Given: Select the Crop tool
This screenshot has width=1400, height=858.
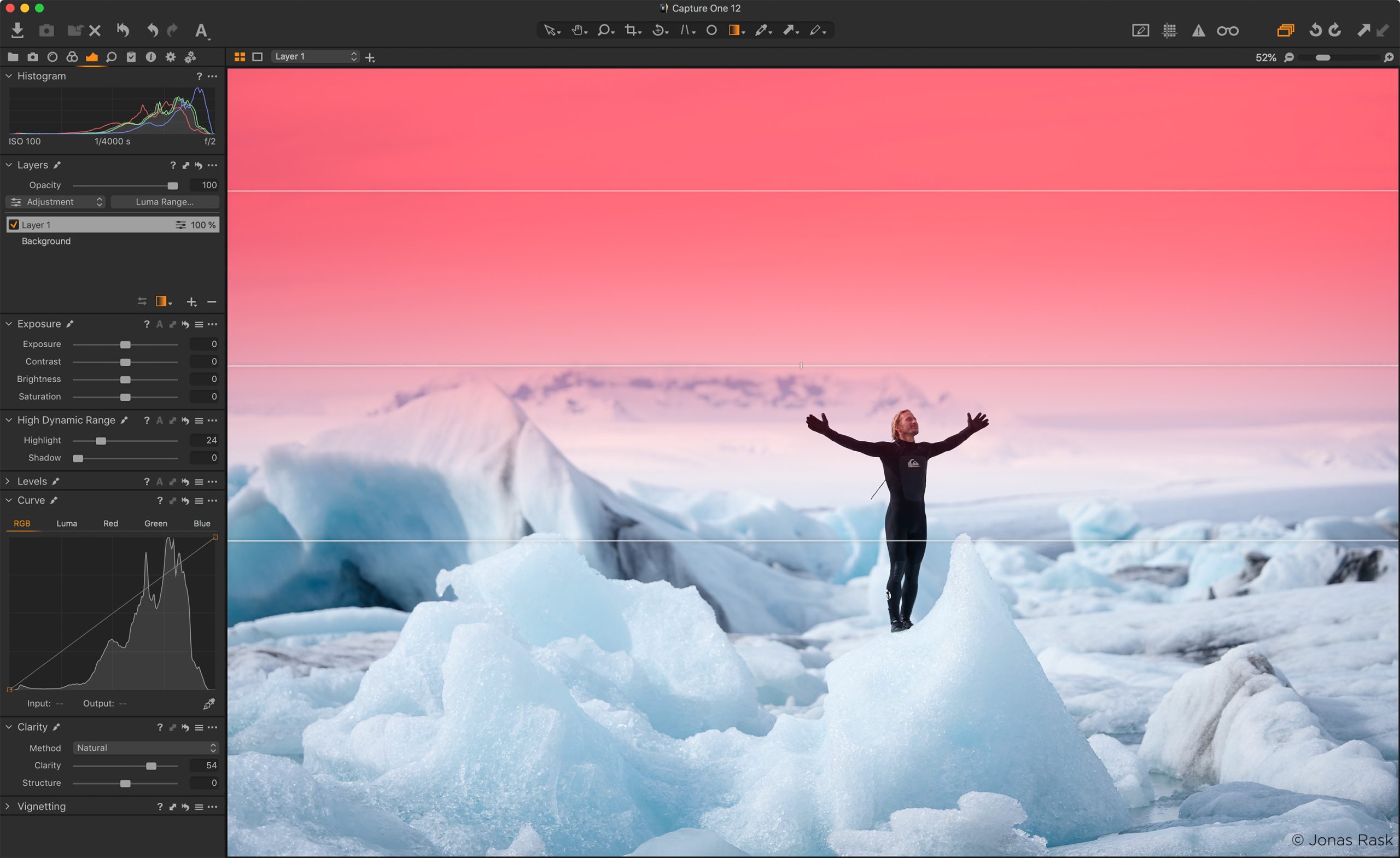Looking at the screenshot, I should click(x=631, y=30).
